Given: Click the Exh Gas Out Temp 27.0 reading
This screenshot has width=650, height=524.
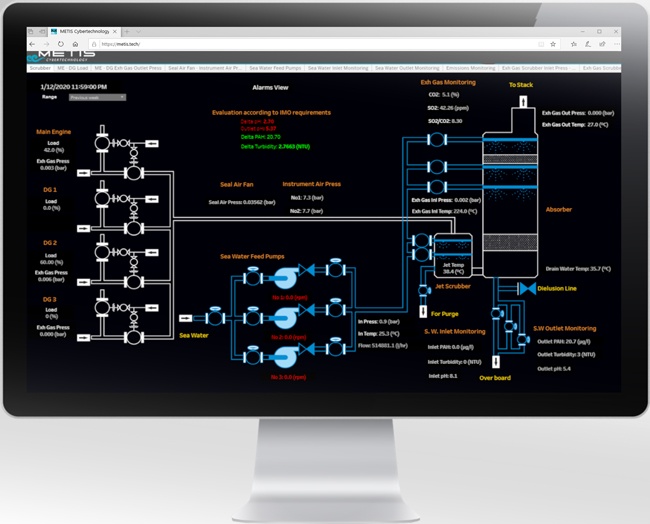Looking at the screenshot, I should point(575,125).
